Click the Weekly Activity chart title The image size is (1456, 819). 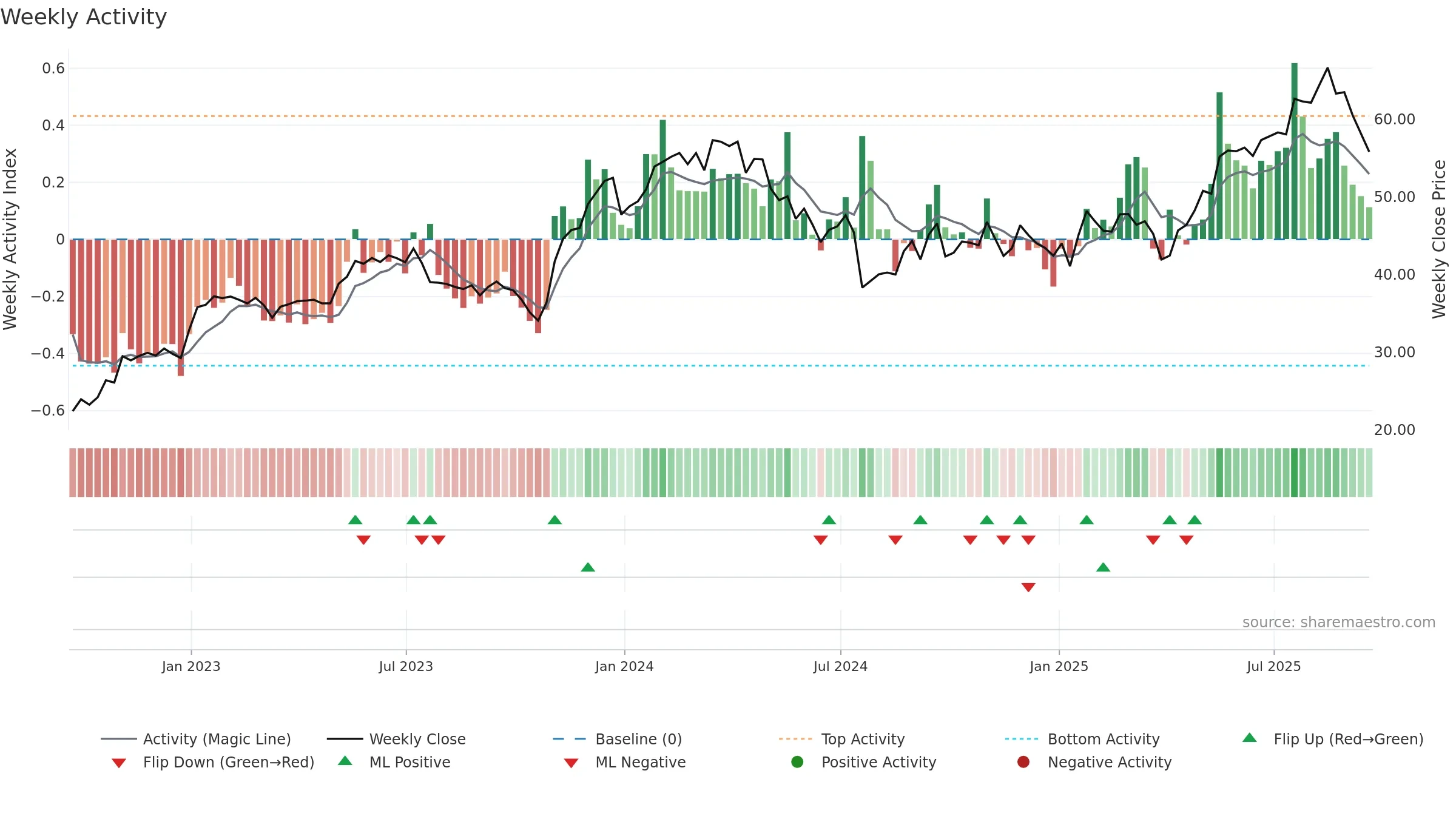(84, 17)
